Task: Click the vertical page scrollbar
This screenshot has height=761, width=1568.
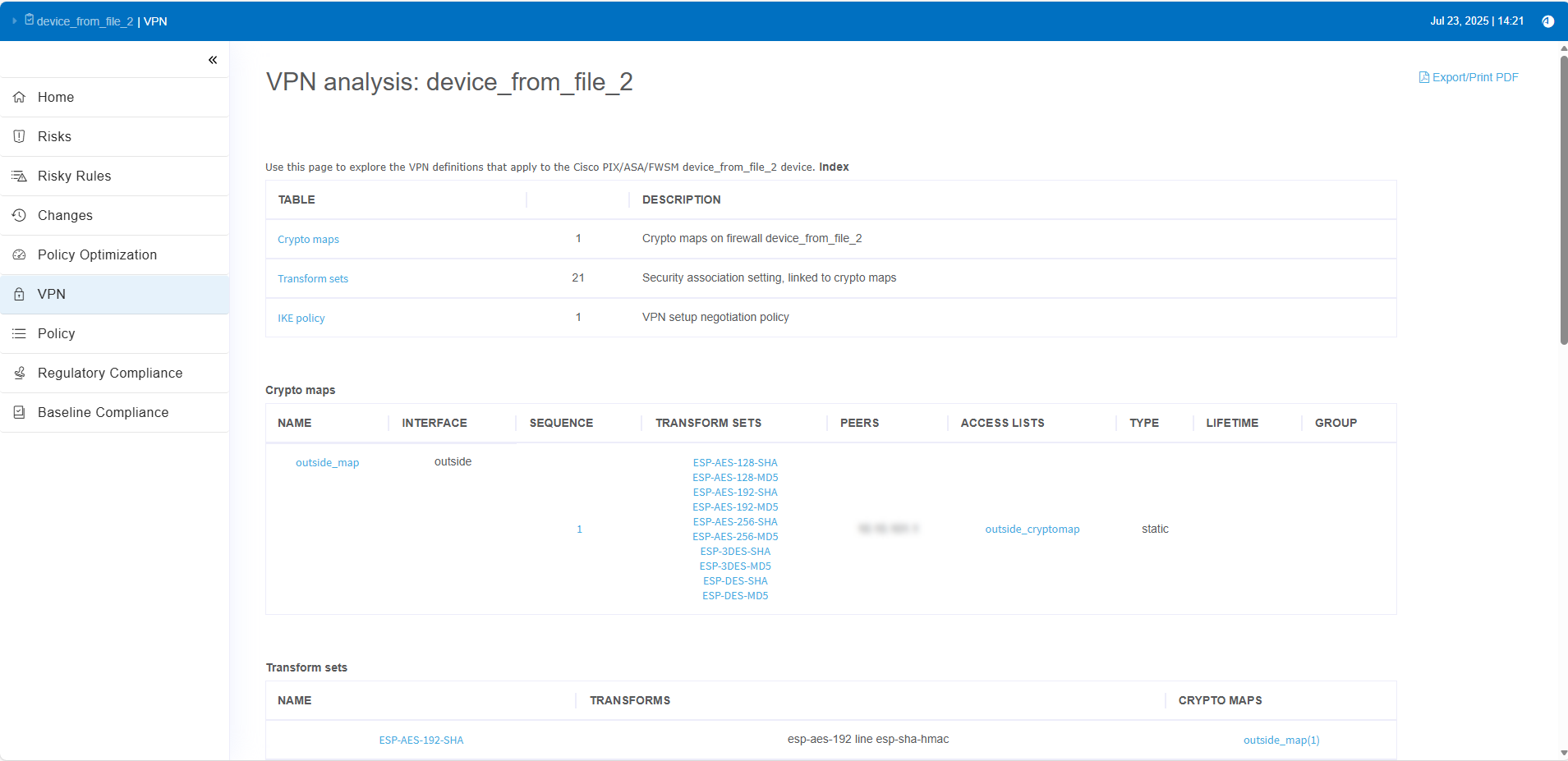Action: point(1563,197)
